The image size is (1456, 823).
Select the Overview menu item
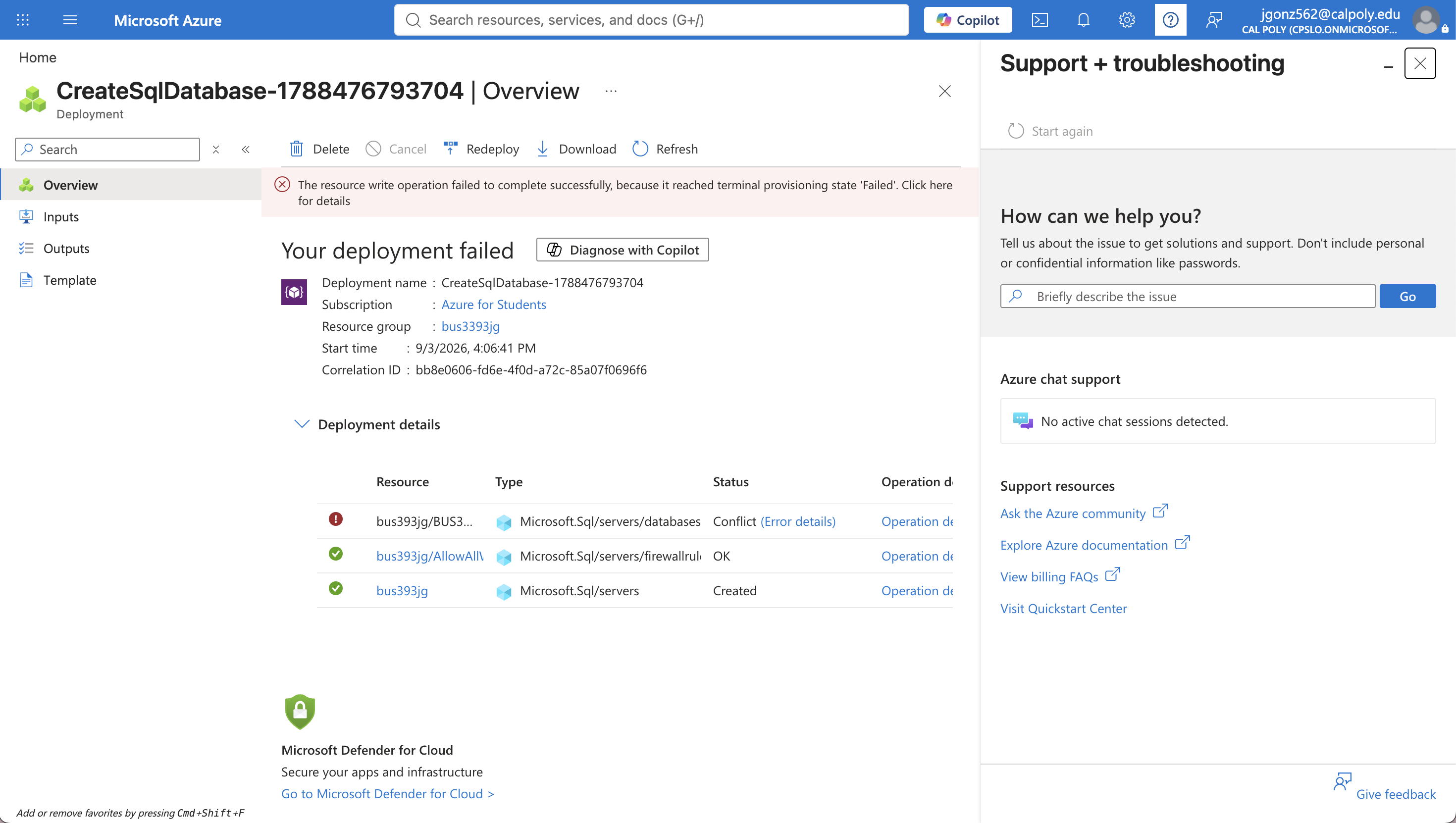click(131, 185)
